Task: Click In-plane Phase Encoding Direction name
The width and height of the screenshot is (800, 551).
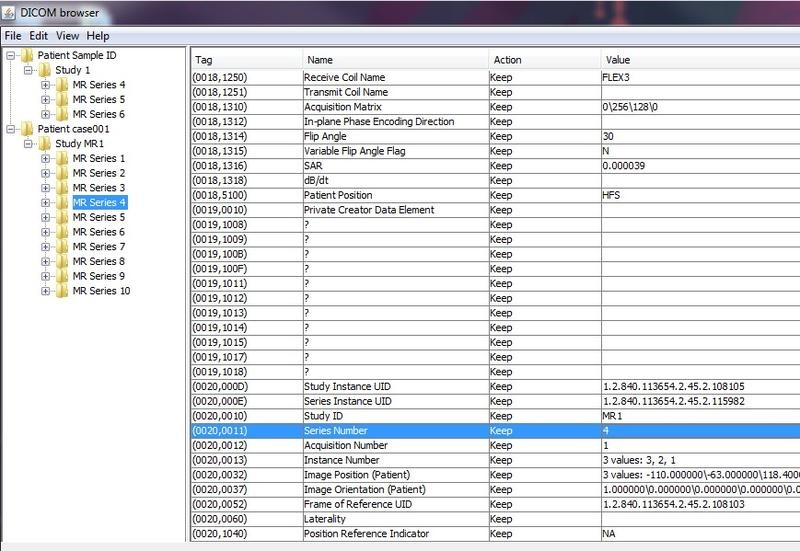Action: (395, 122)
